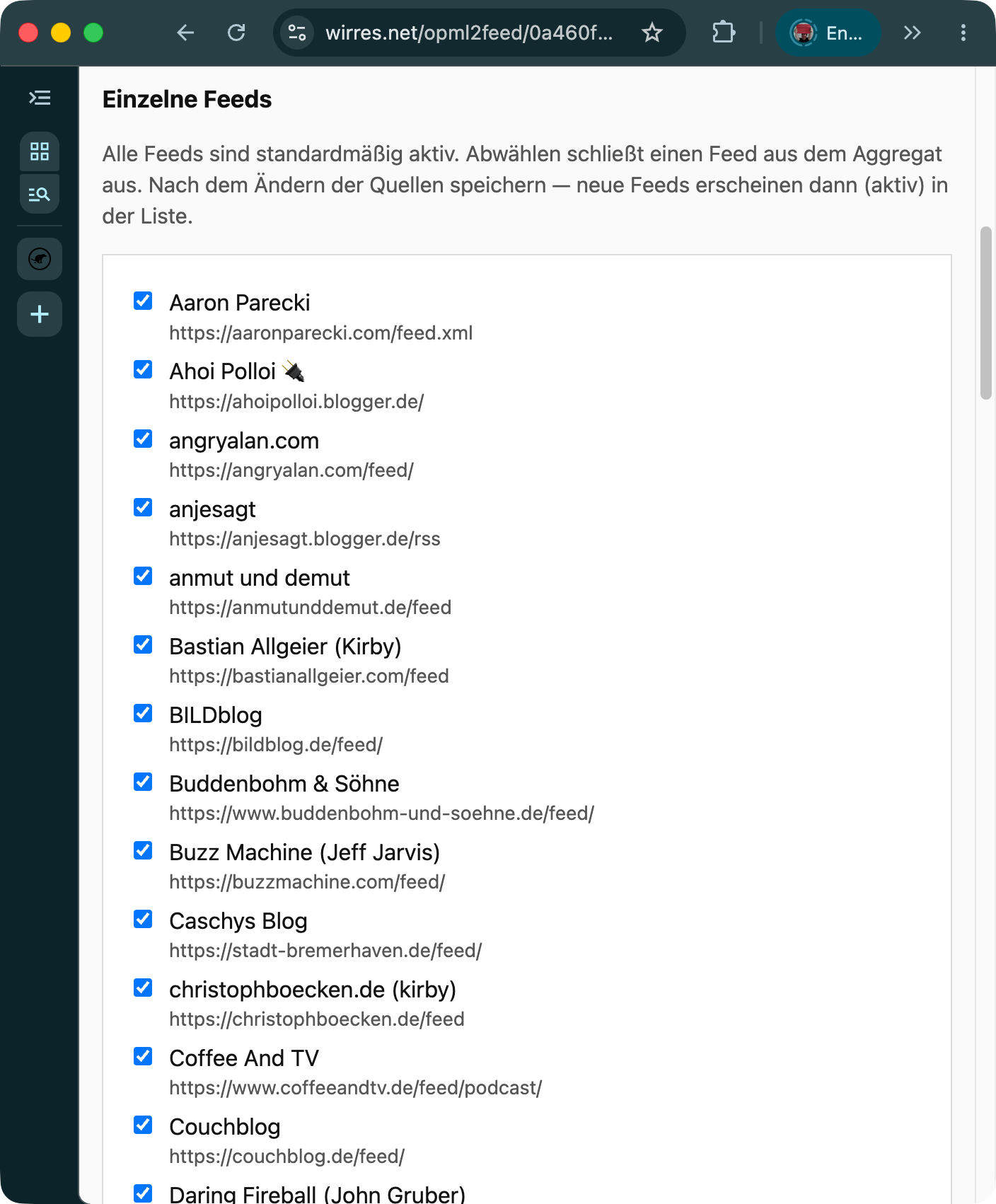Open the browser three-dot menu
This screenshot has height=1204, width=996.
coord(963,33)
